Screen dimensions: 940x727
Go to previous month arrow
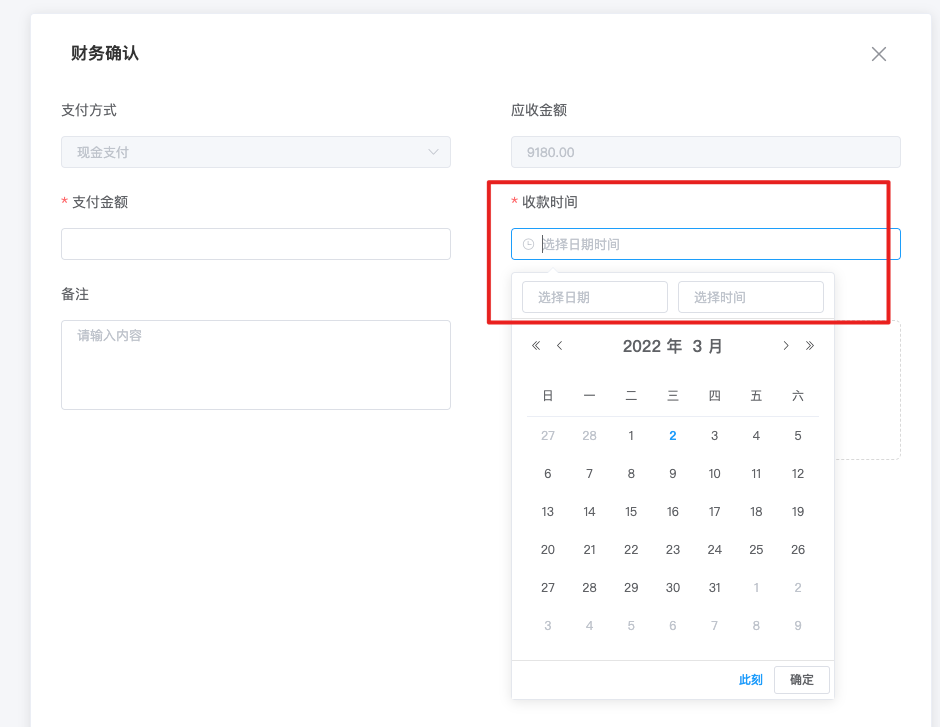(x=560, y=346)
